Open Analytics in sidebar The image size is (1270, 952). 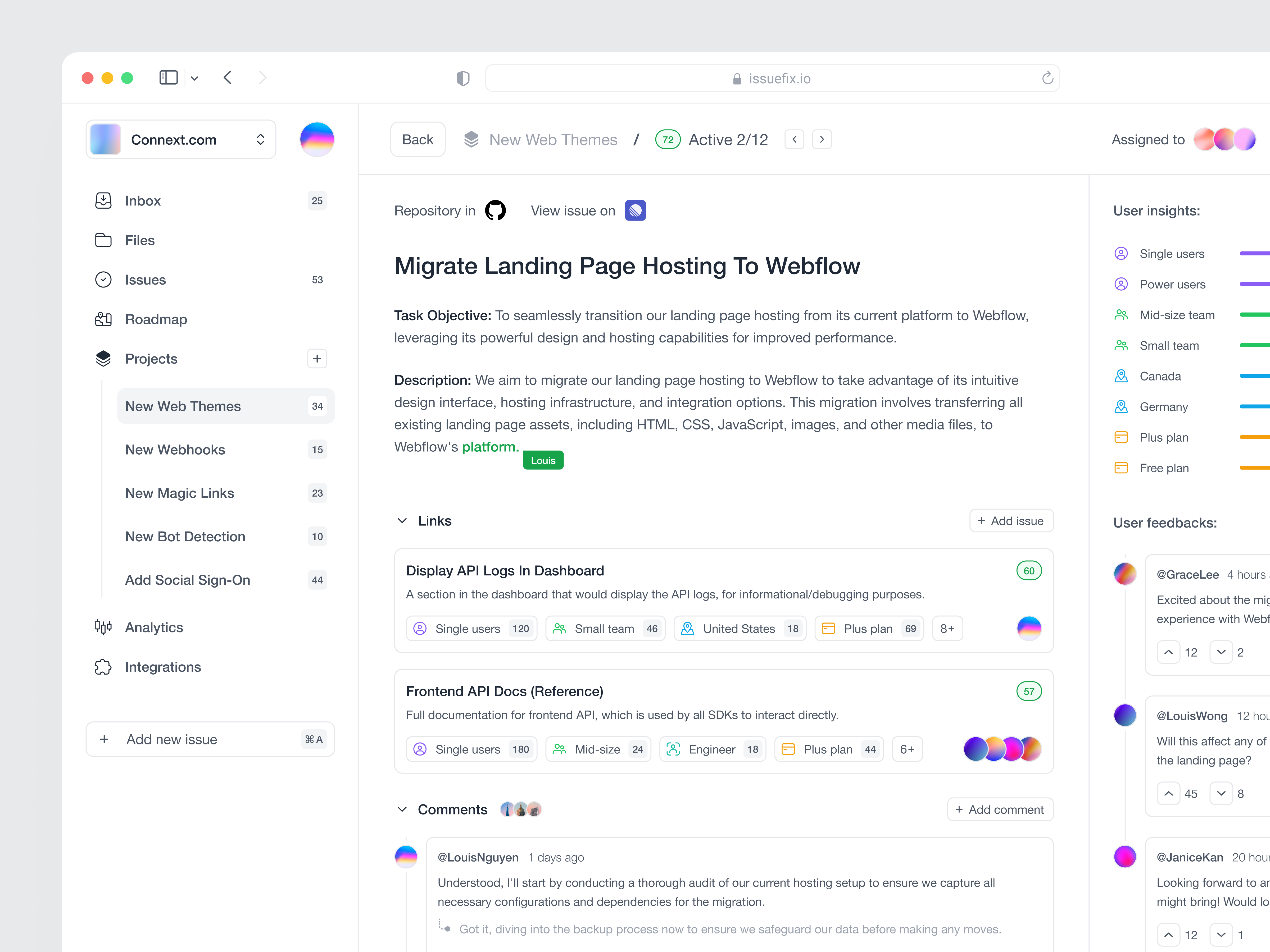(x=210, y=627)
